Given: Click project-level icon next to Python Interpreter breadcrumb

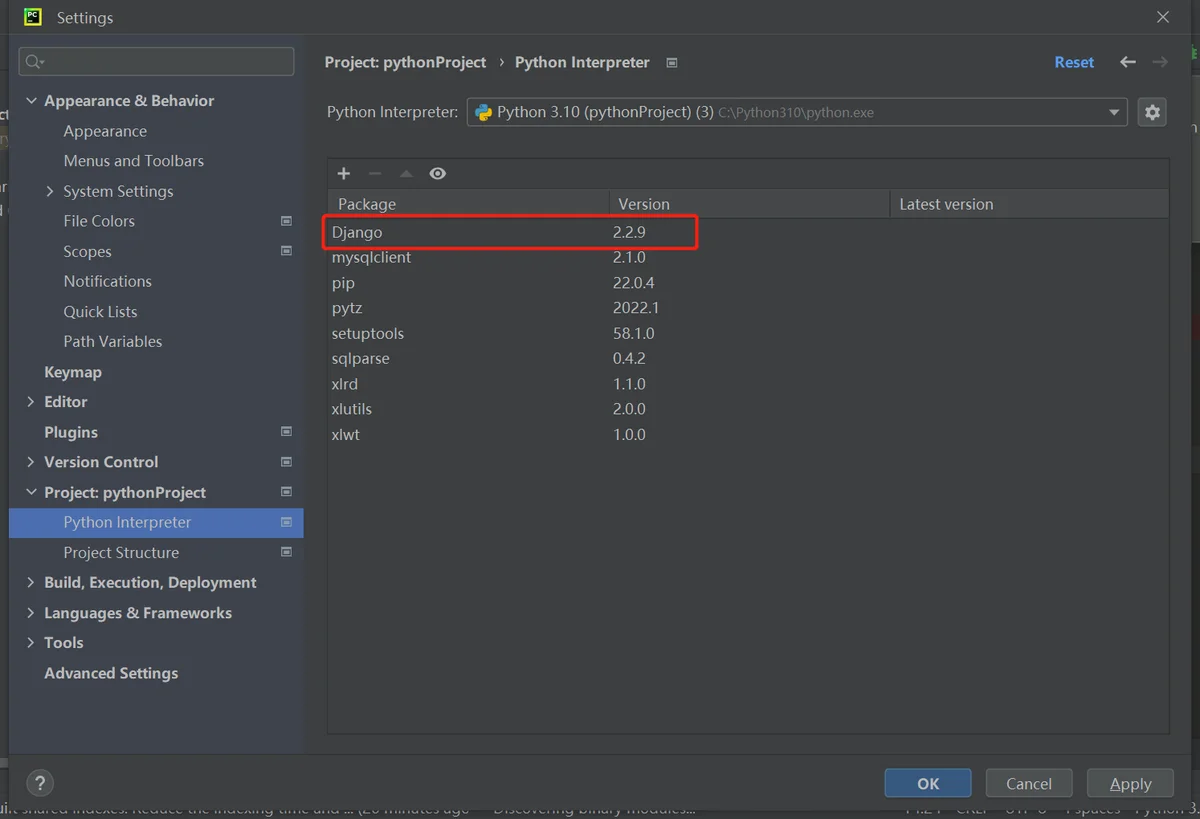Looking at the screenshot, I should (x=672, y=62).
